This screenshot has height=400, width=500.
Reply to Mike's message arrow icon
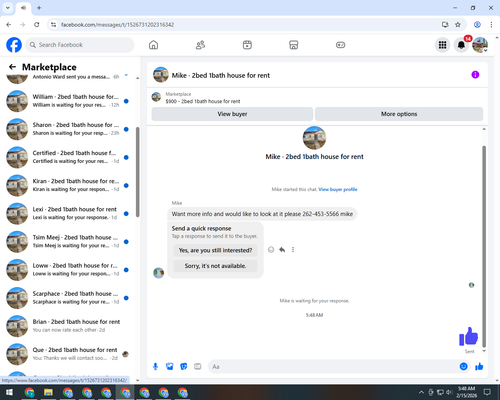(282, 250)
